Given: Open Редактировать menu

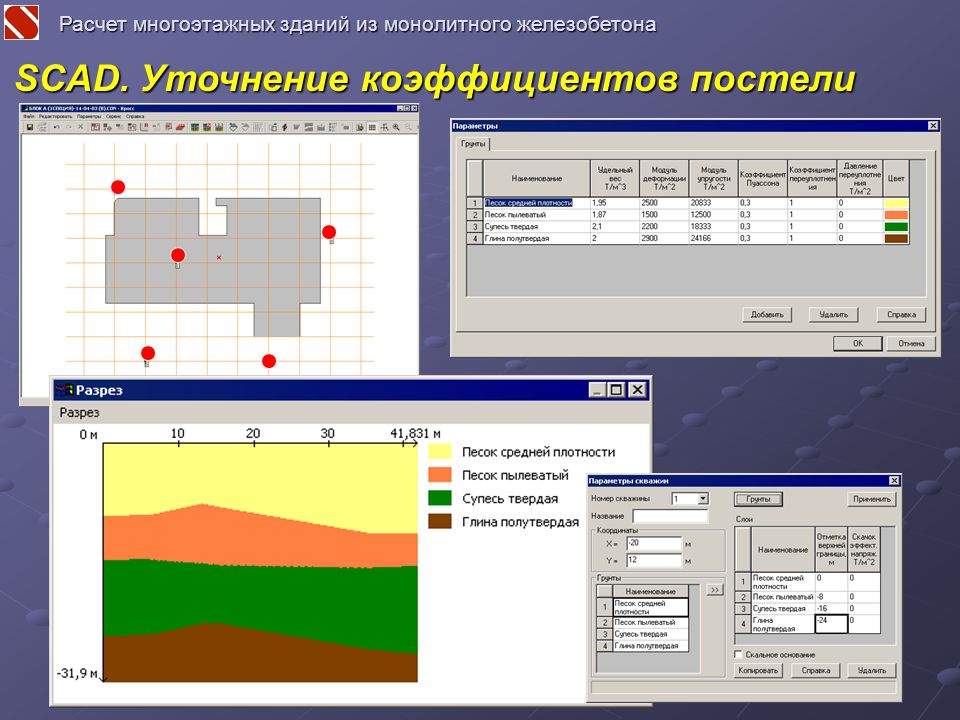Looking at the screenshot, I should point(56,116).
